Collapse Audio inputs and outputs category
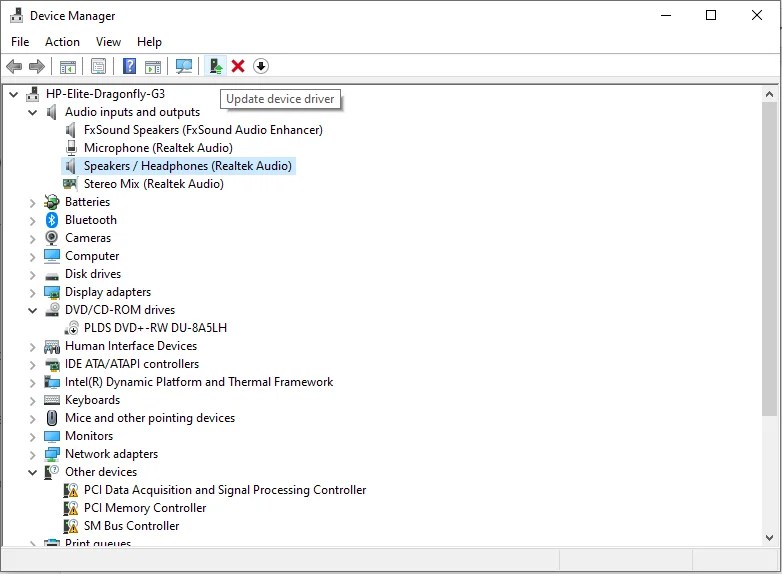Viewport: 782px width, 574px height. coord(32,112)
